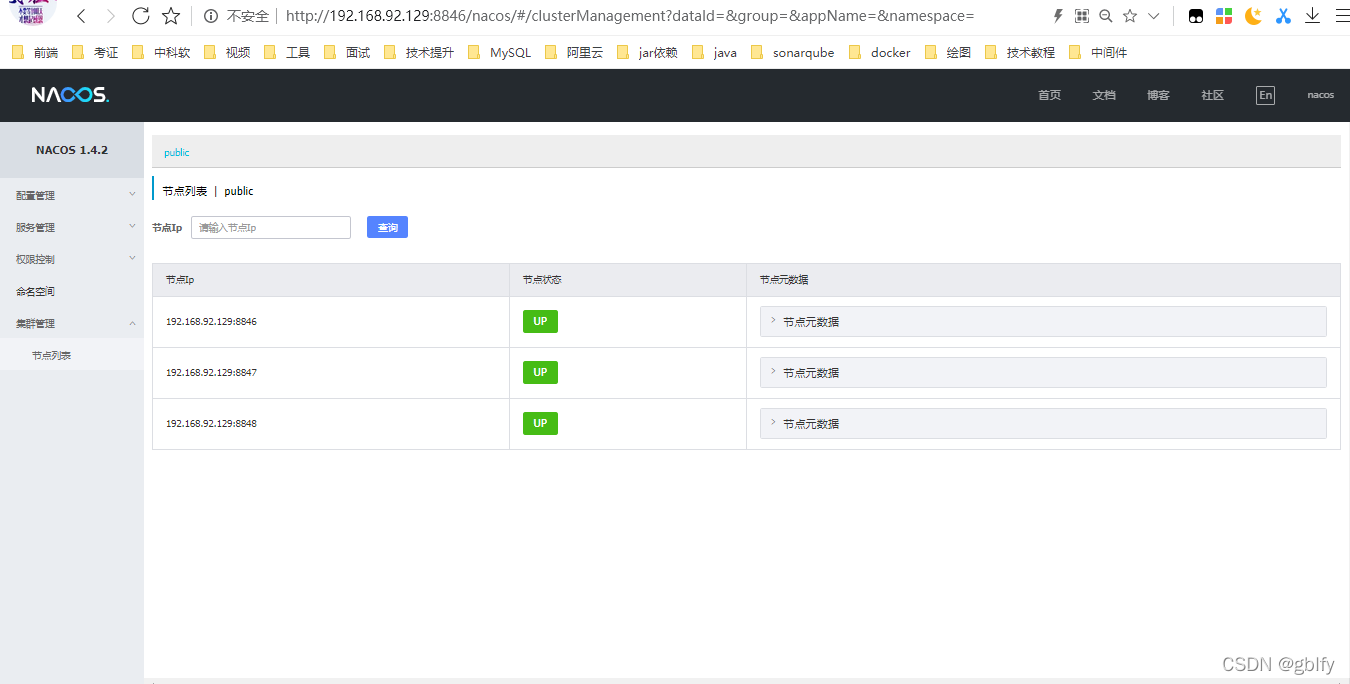Open the java bookmark folder
This screenshot has height=684, width=1350.
[x=714, y=52]
